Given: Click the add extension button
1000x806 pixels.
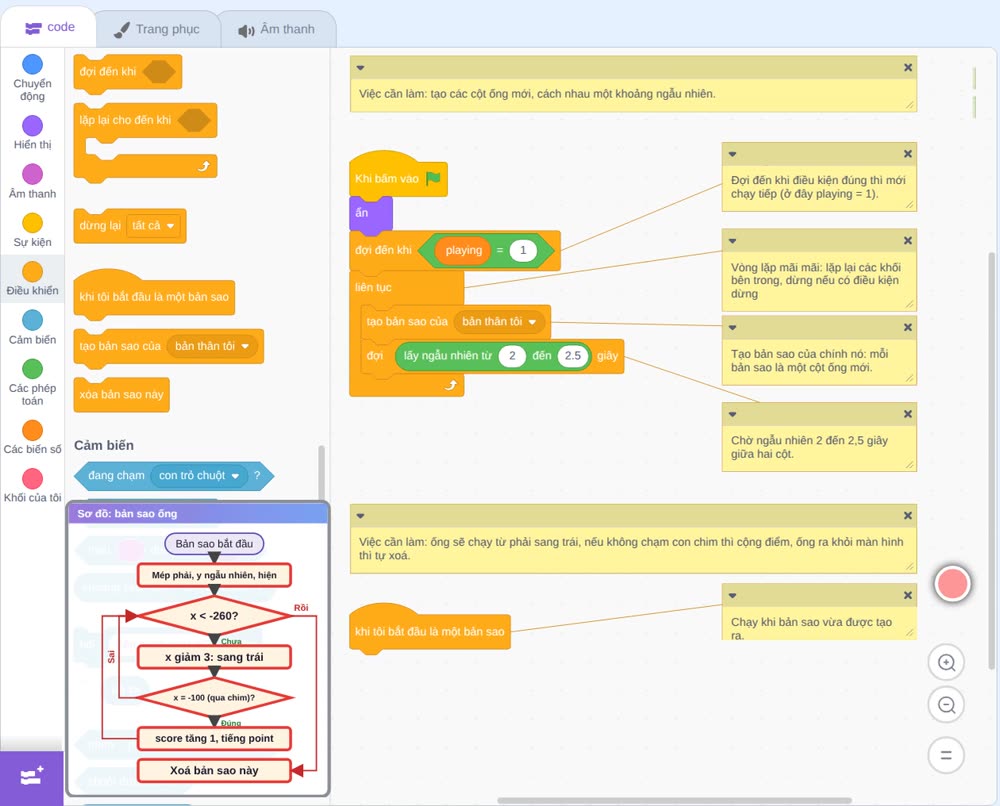Looking at the screenshot, I should [31, 777].
